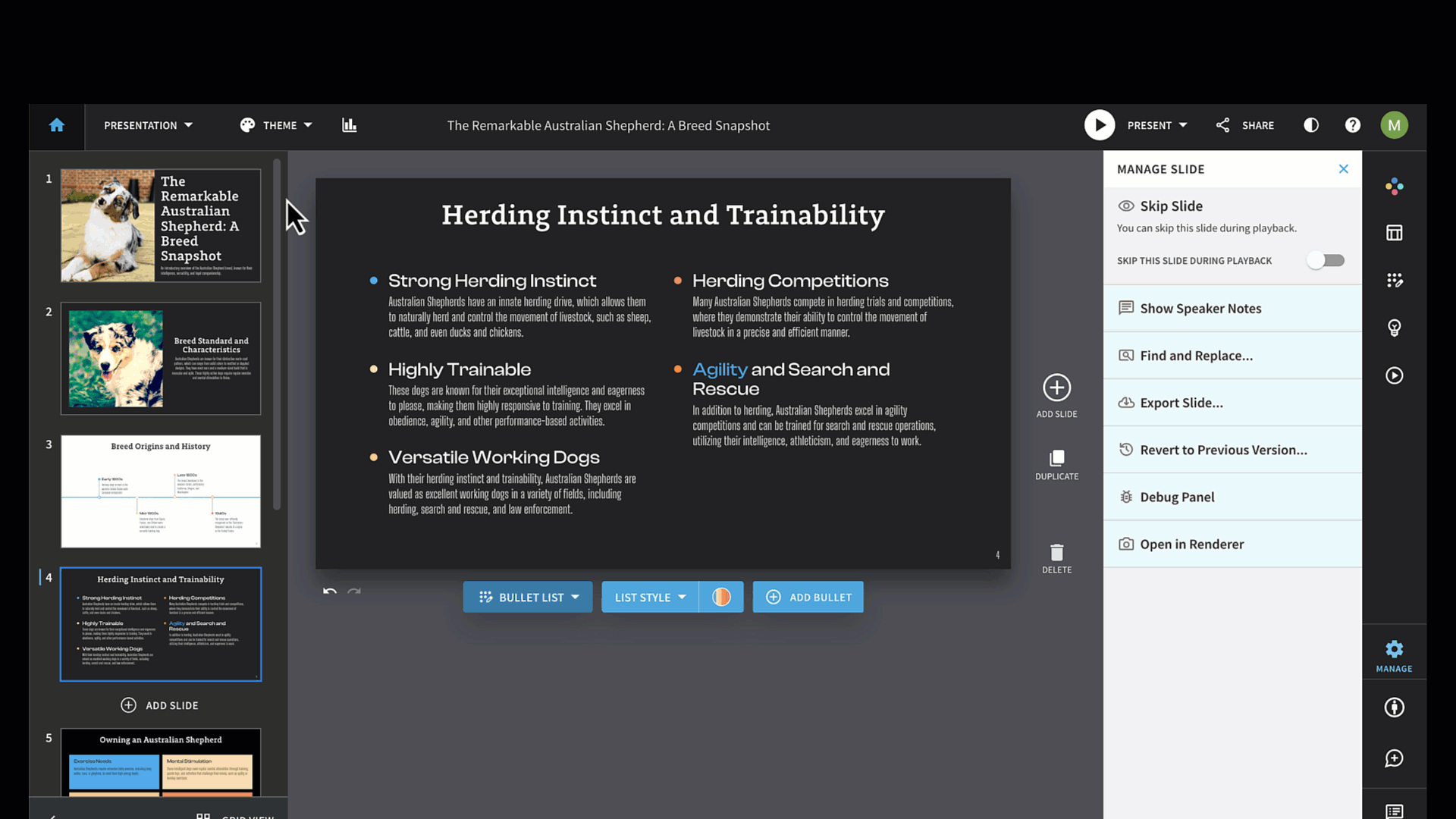The width and height of the screenshot is (1456, 819).
Task: Start the presentation with the play button
Action: [x=1099, y=125]
